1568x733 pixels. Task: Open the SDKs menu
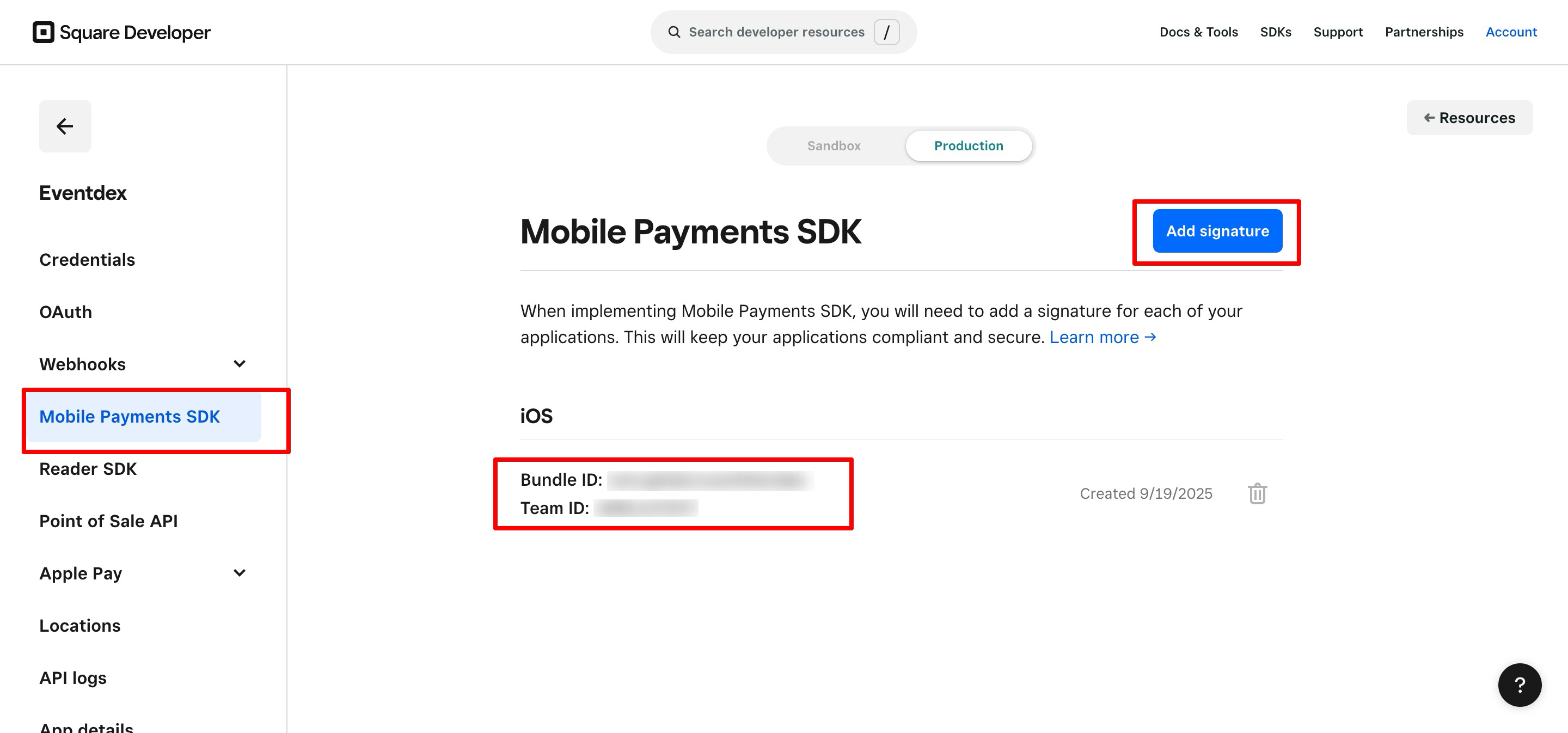click(x=1275, y=32)
